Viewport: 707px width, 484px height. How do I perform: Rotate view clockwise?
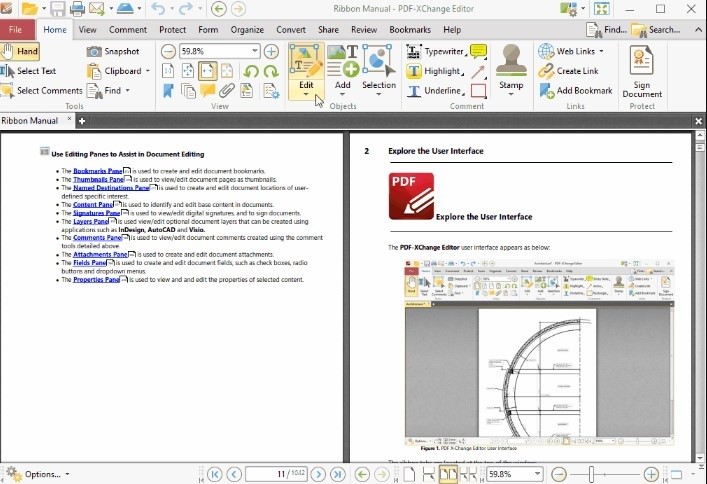(271, 71)
